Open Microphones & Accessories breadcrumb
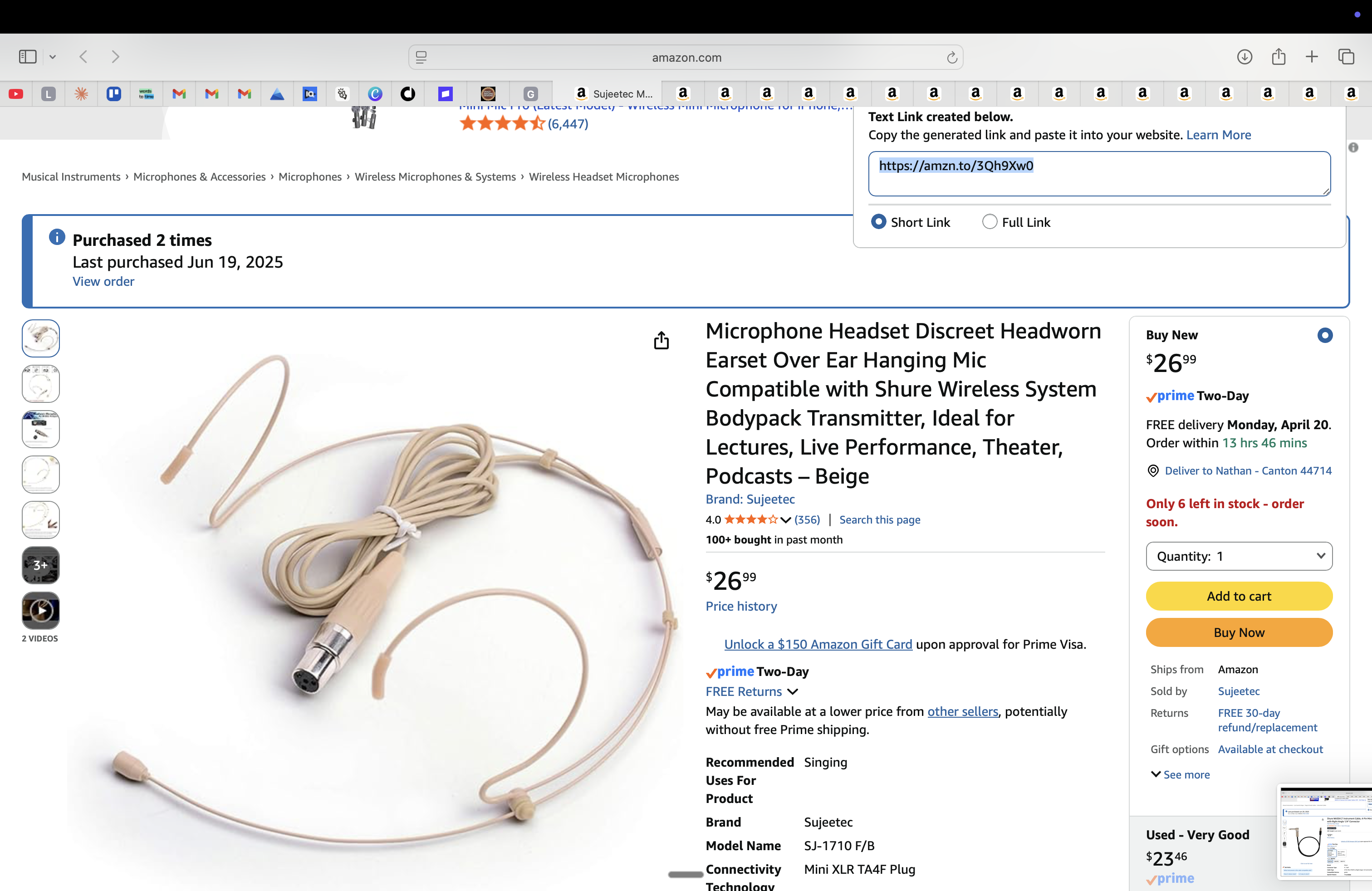Viewport: 1372px width, 891px height. coord(200,177)
